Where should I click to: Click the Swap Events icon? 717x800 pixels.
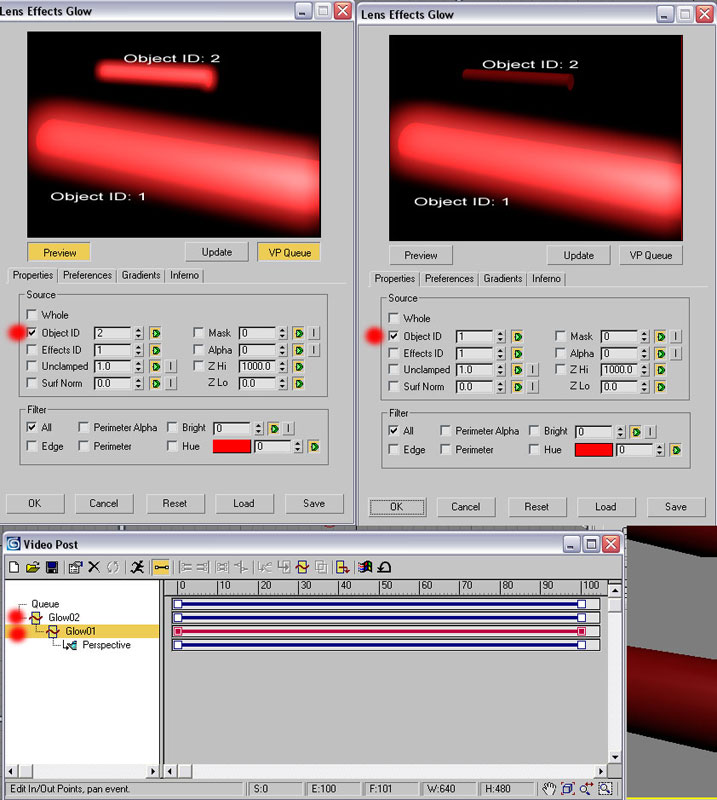[x=113, y=567]
